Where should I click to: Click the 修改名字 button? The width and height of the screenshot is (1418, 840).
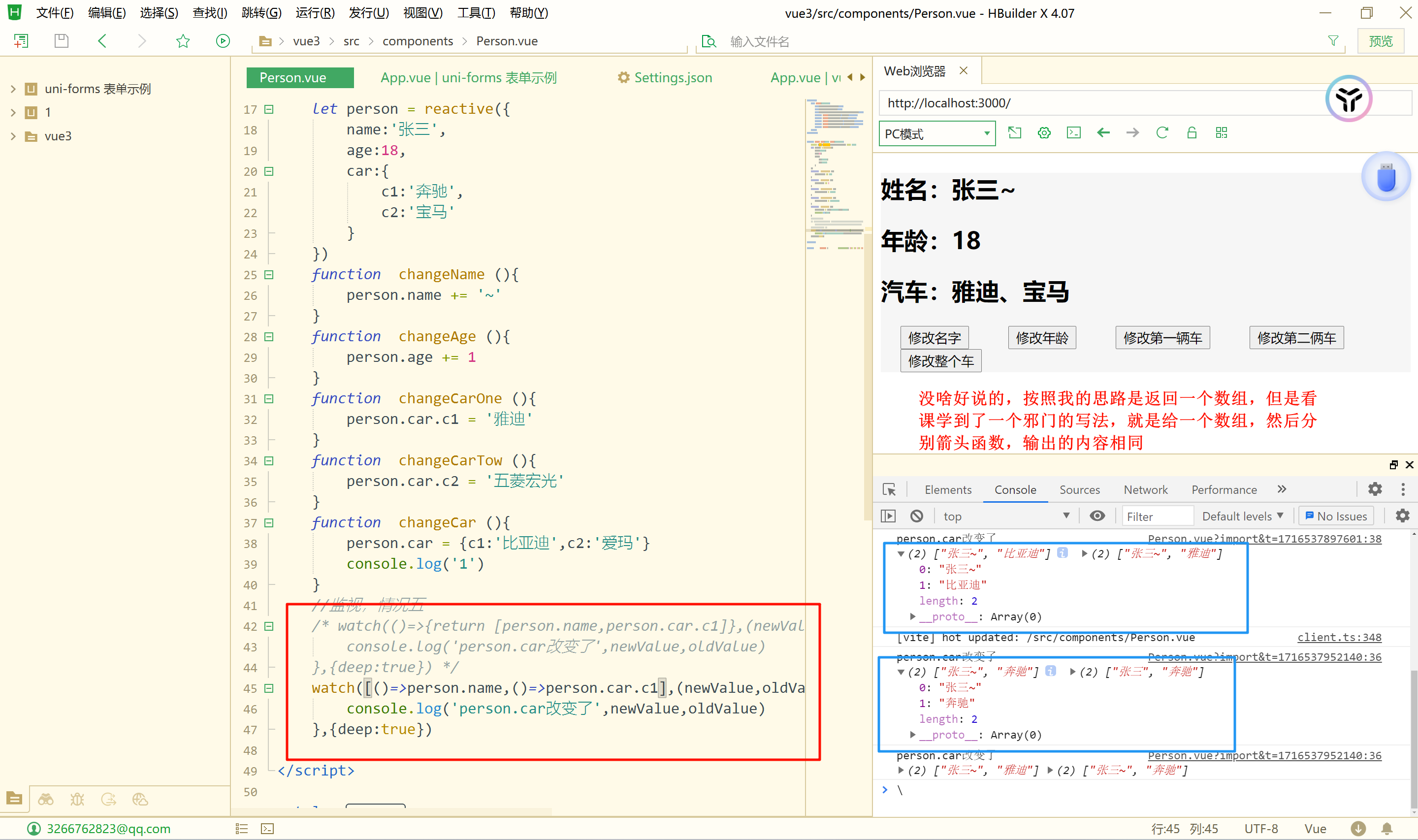click(x=934, y=338)
